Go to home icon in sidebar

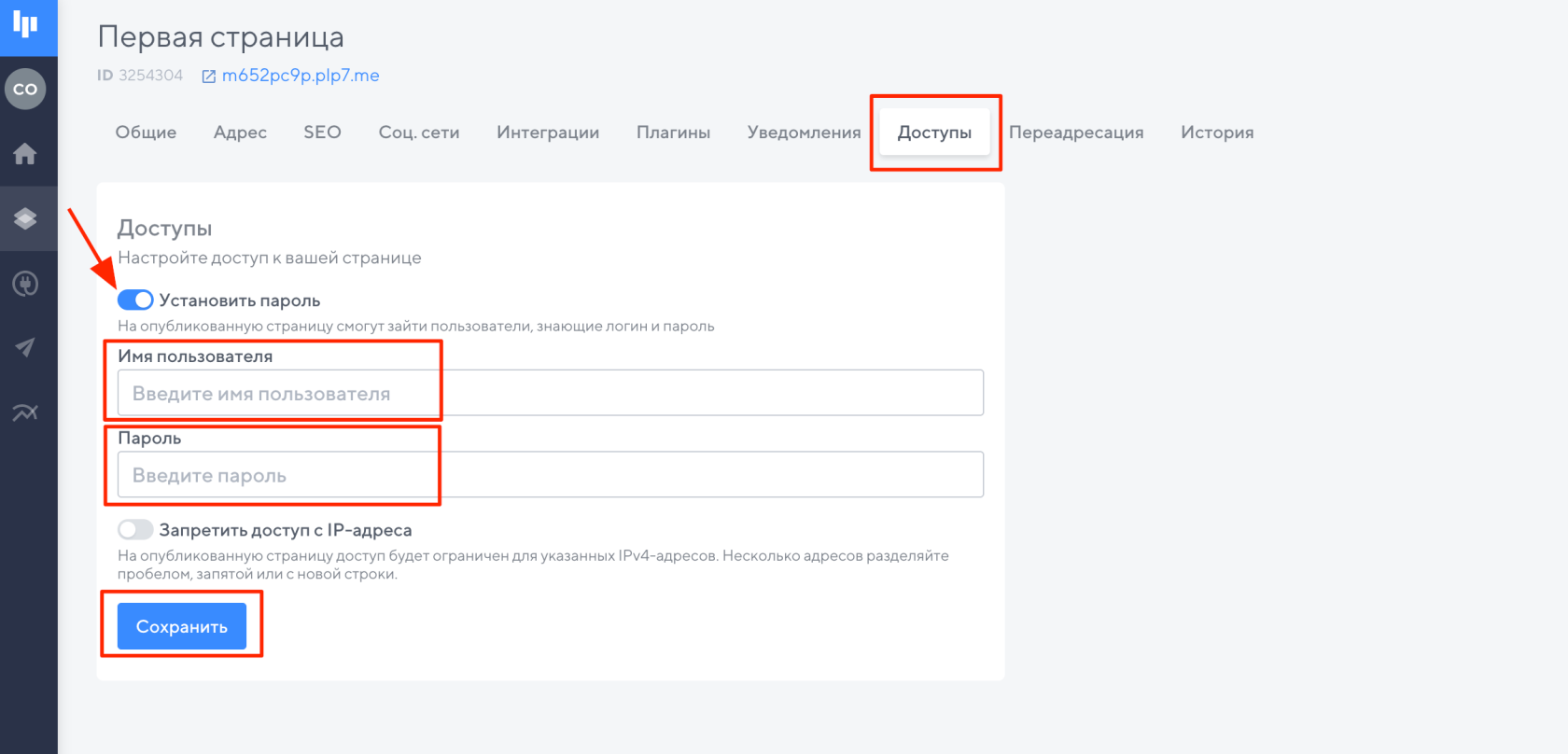pos(25,154)
